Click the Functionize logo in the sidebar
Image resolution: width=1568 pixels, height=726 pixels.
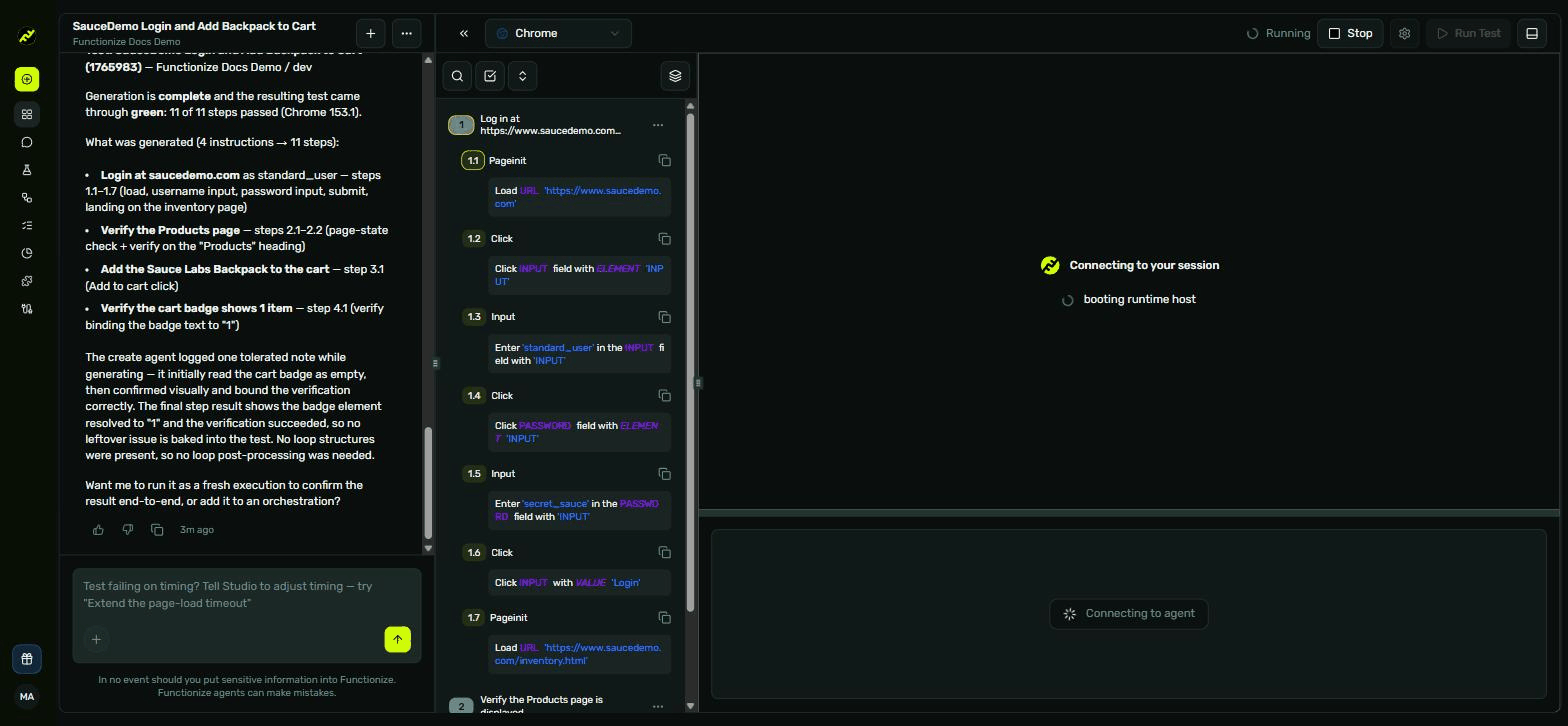pyautogui.click(x=27, y=36)
